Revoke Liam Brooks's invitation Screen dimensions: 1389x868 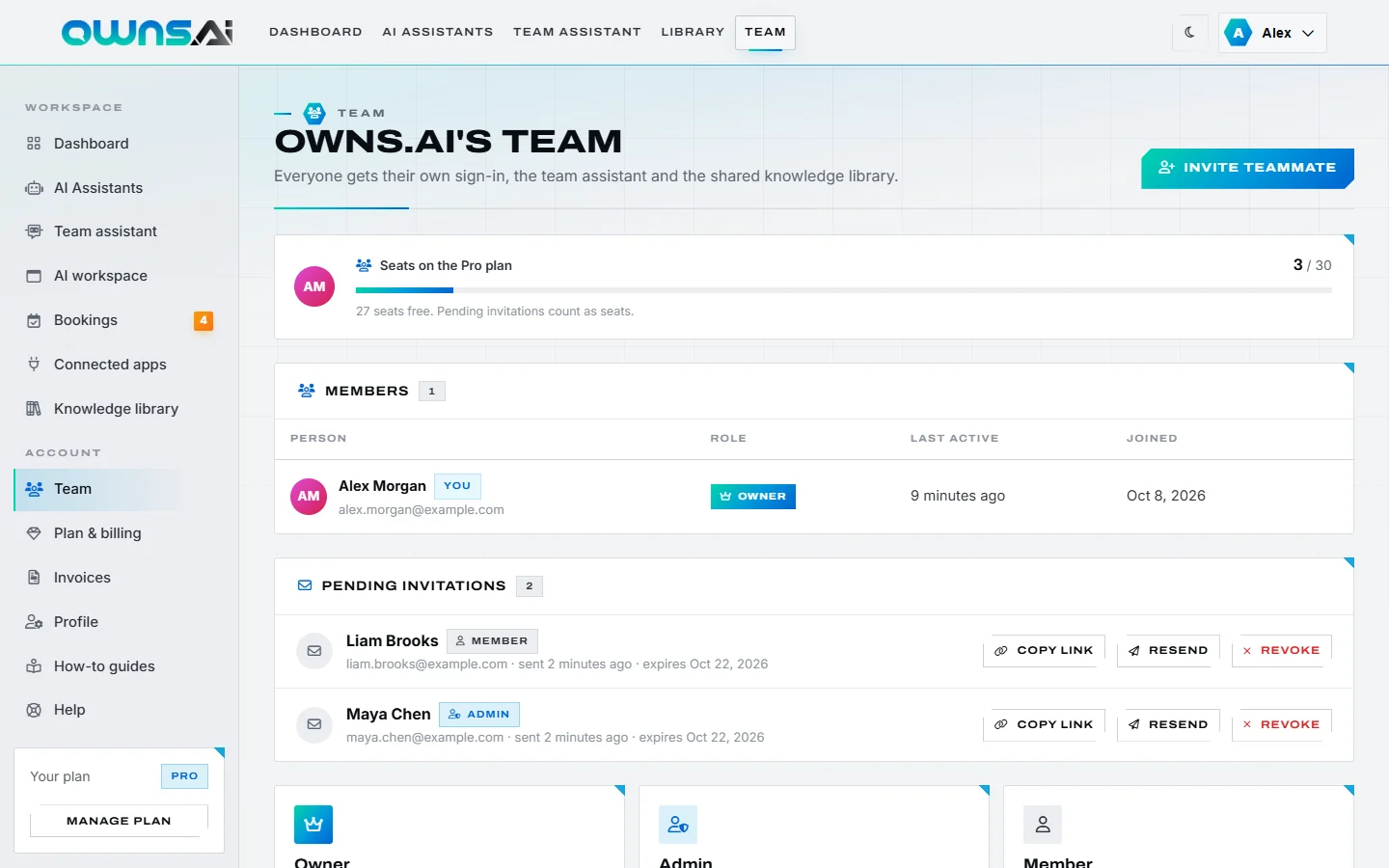coord(1282,651)
